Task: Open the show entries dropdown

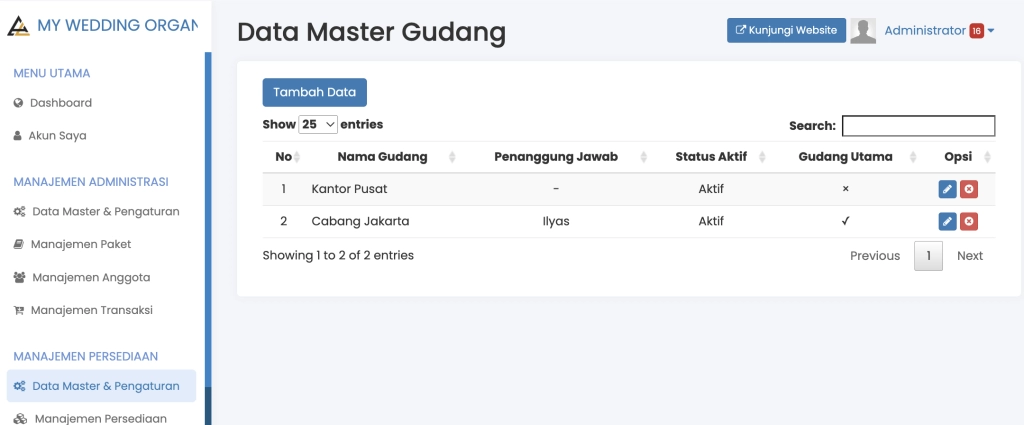Action: point(318,125)
